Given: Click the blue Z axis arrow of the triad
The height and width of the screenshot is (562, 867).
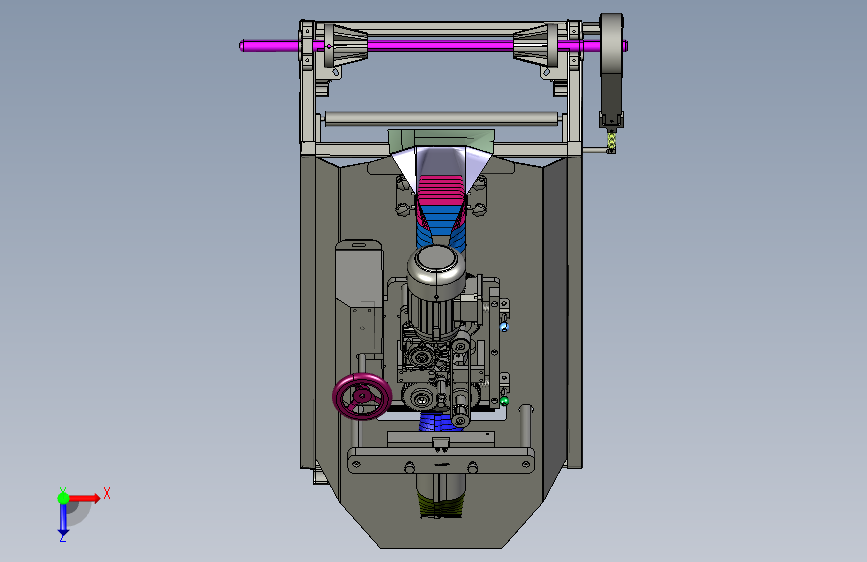Looking at the screenshot, I should pyautogui.click(x=63, y=520).
